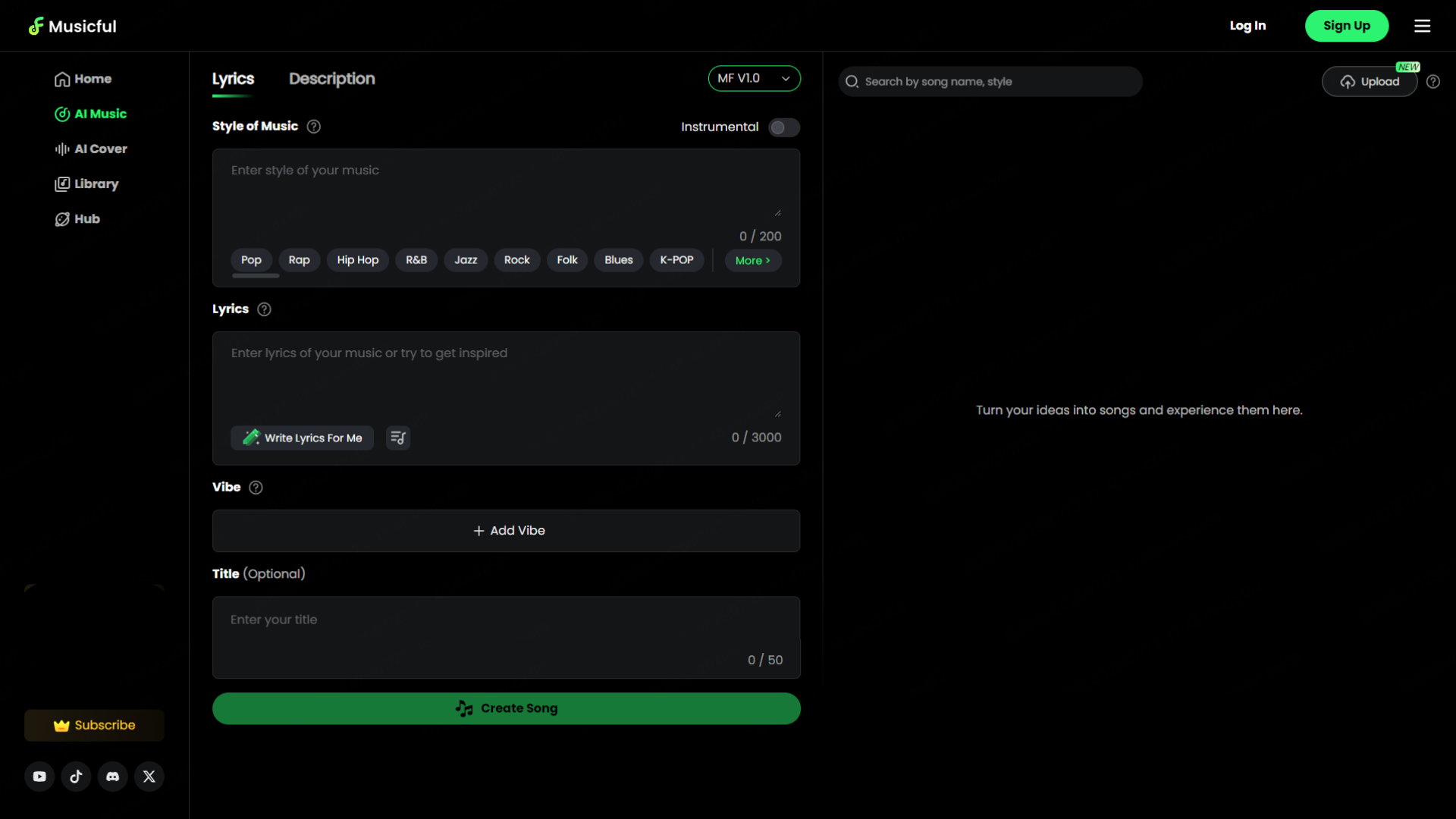Switch to the Description tab
Viewport: 1456px width, 819px height.
[x=332, y=79]
